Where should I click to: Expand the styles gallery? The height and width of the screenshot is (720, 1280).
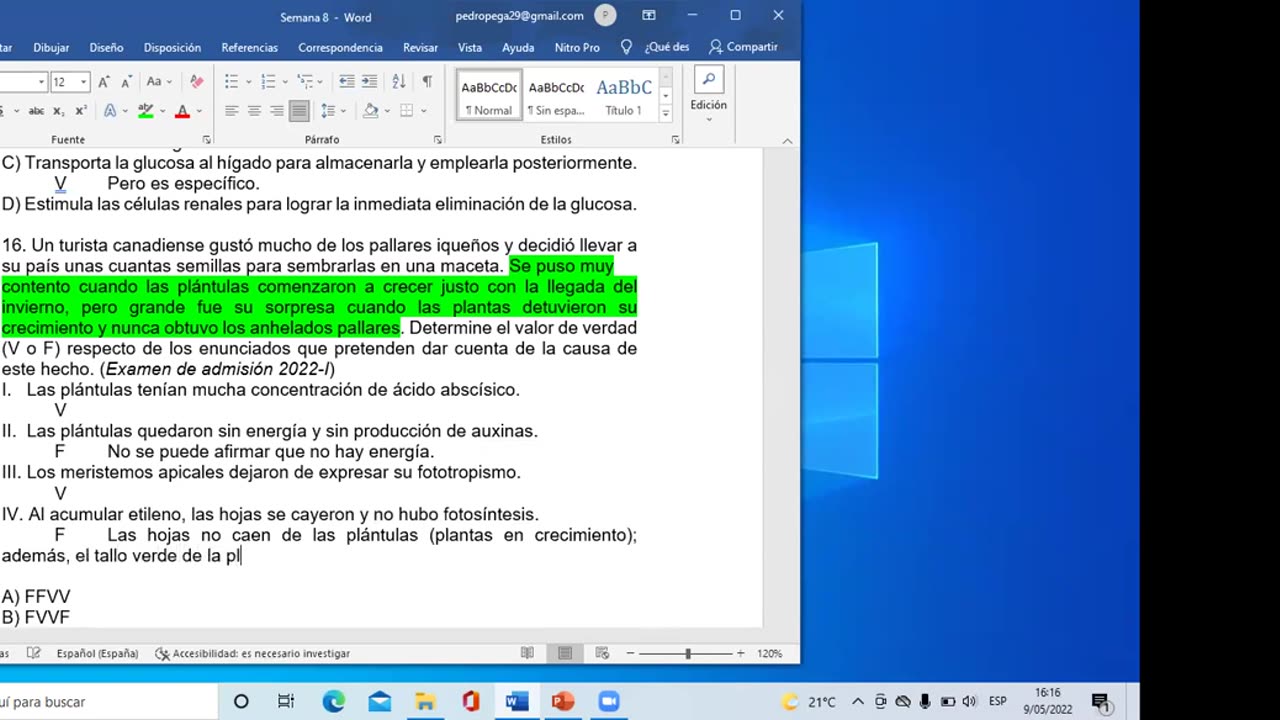(x=666, y=114)
